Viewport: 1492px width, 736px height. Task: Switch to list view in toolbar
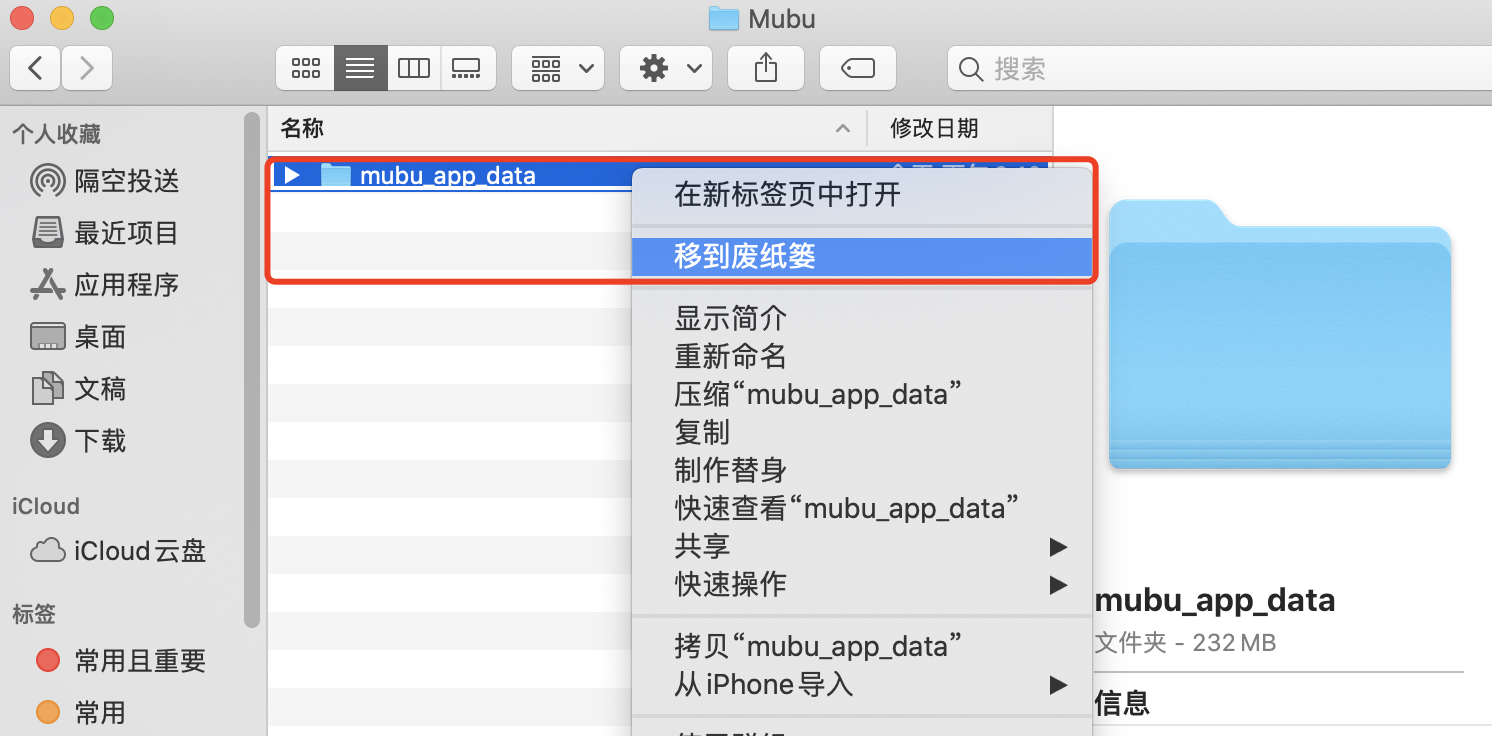pyautogui.click(x=360, y=68)
